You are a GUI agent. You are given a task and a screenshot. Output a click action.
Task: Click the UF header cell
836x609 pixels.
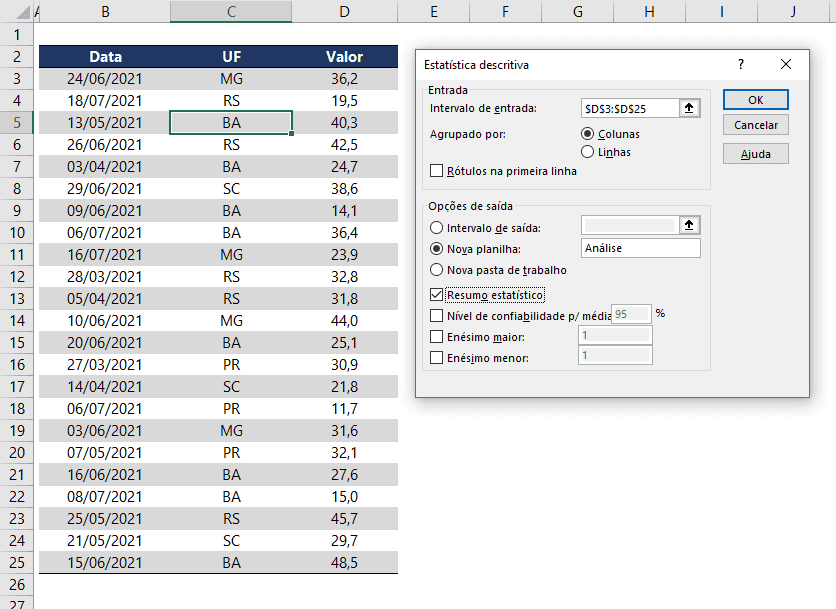point(231,57)
